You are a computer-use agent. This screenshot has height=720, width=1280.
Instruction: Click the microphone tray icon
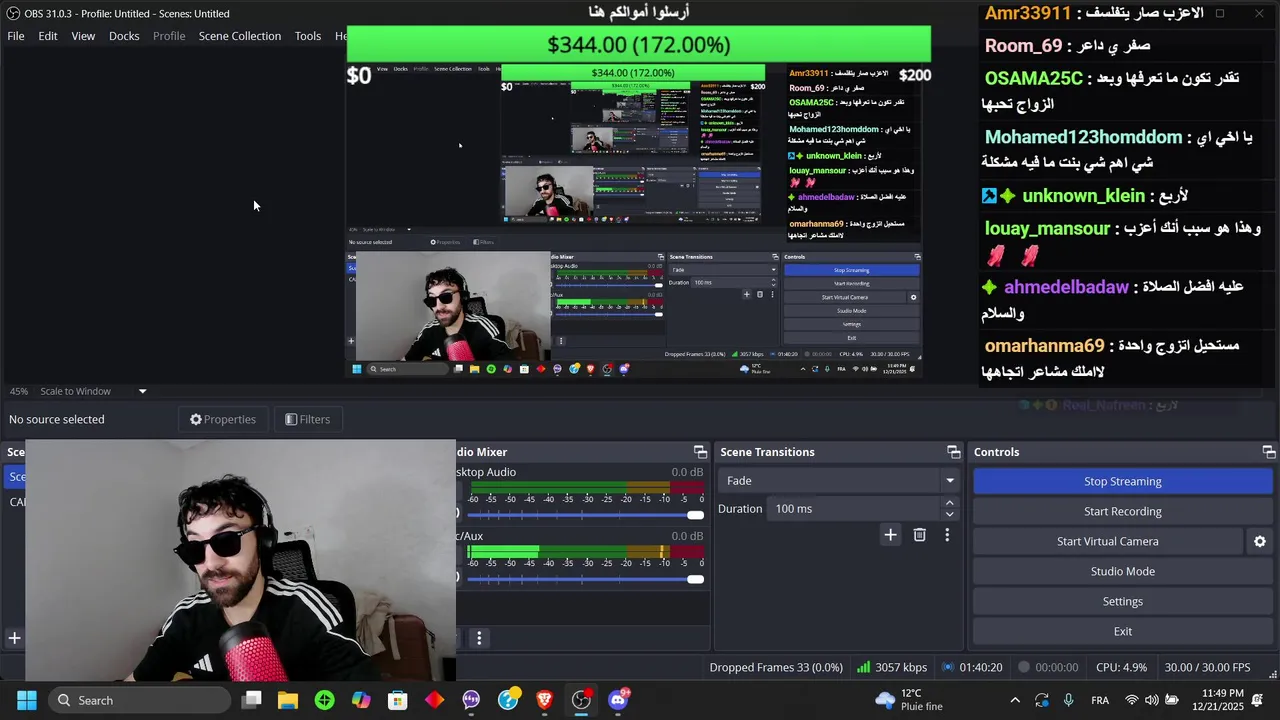(x=1069, y=700)
